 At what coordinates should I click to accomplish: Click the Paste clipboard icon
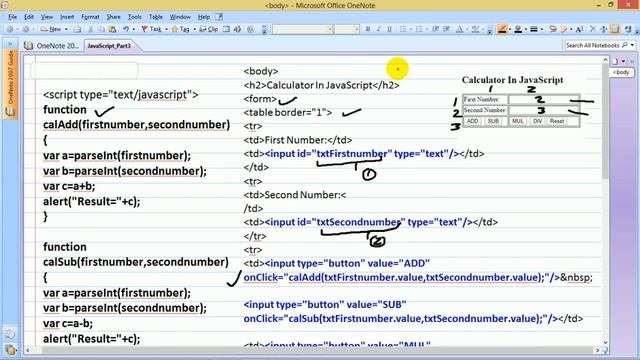pyautogui.click(x=113, y=29)
